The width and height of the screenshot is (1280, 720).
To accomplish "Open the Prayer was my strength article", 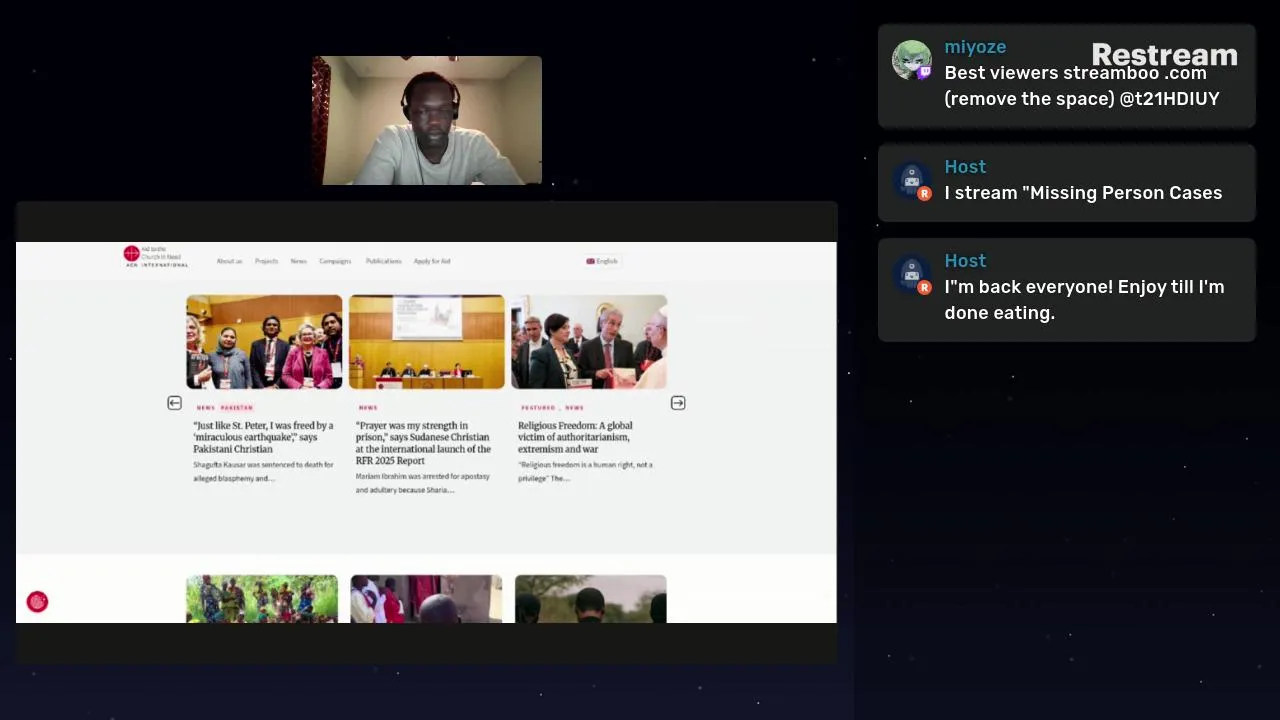I will (x=423, y=443).
